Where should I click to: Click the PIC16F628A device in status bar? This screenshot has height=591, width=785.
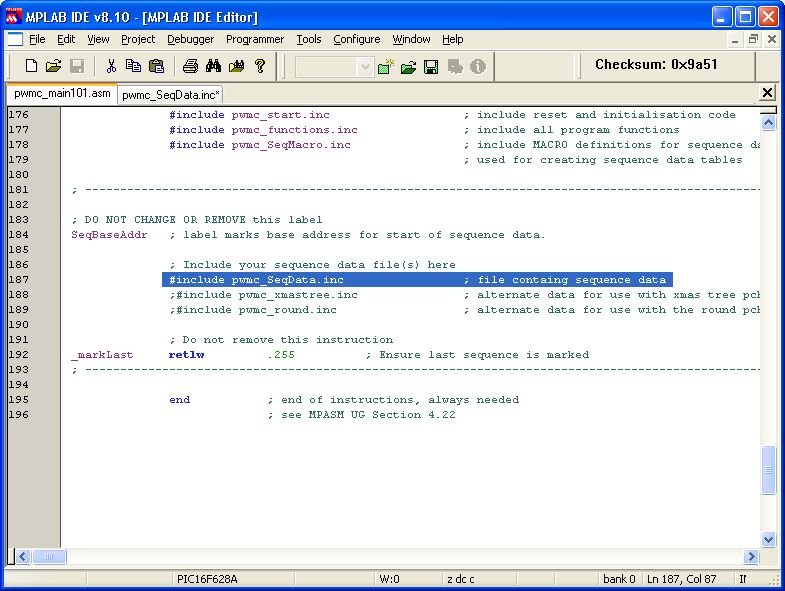(207, 579)
